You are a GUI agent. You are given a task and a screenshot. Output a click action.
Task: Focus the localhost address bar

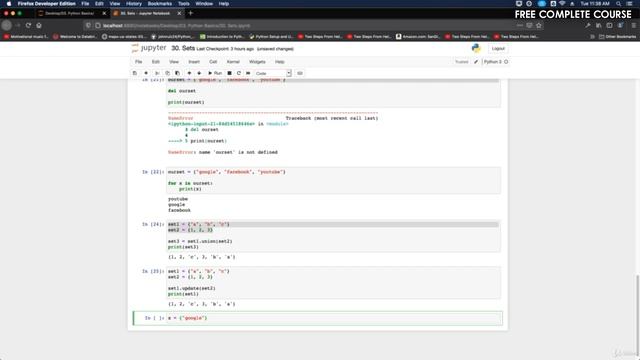click(302, 25)
